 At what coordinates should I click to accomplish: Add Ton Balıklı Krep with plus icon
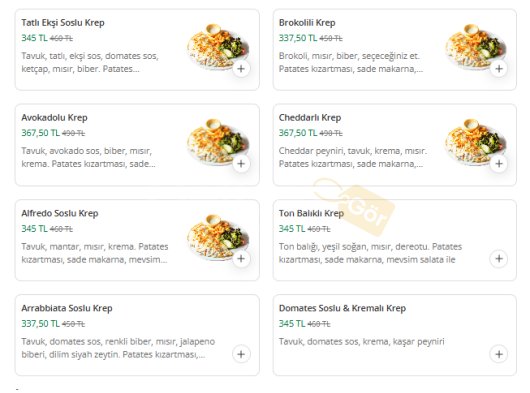(x=499, y=259)
